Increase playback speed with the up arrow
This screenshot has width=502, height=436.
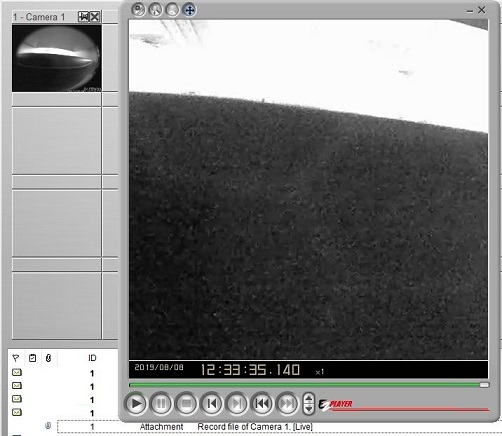point(309,398)
